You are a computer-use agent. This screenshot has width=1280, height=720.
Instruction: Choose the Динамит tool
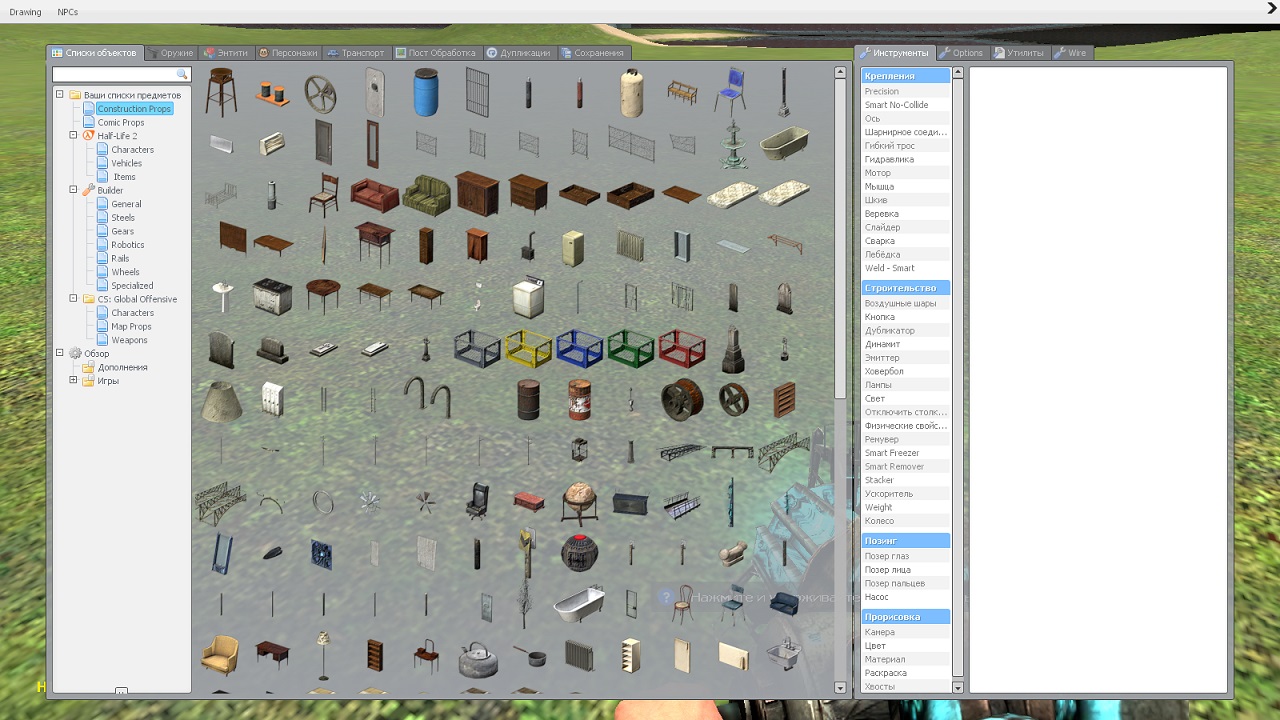pos(882,344)
